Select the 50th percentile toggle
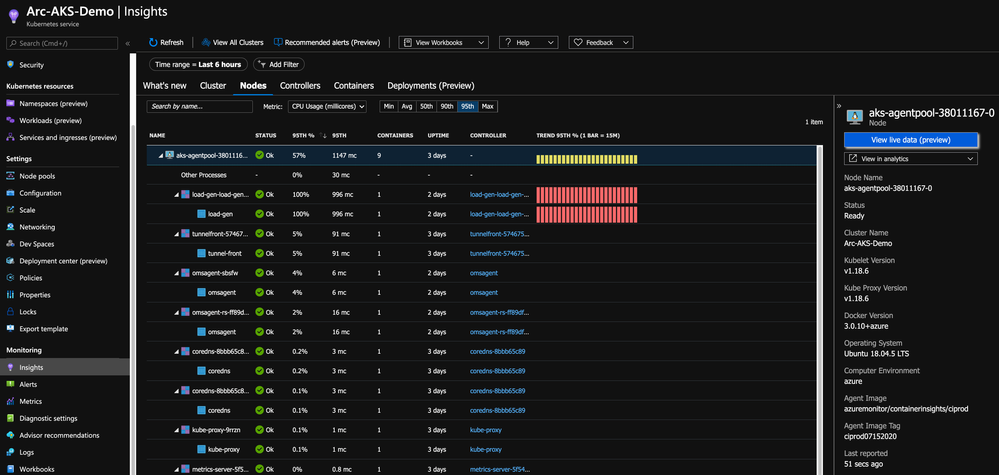The image size is (999, 475). [426, 106]
